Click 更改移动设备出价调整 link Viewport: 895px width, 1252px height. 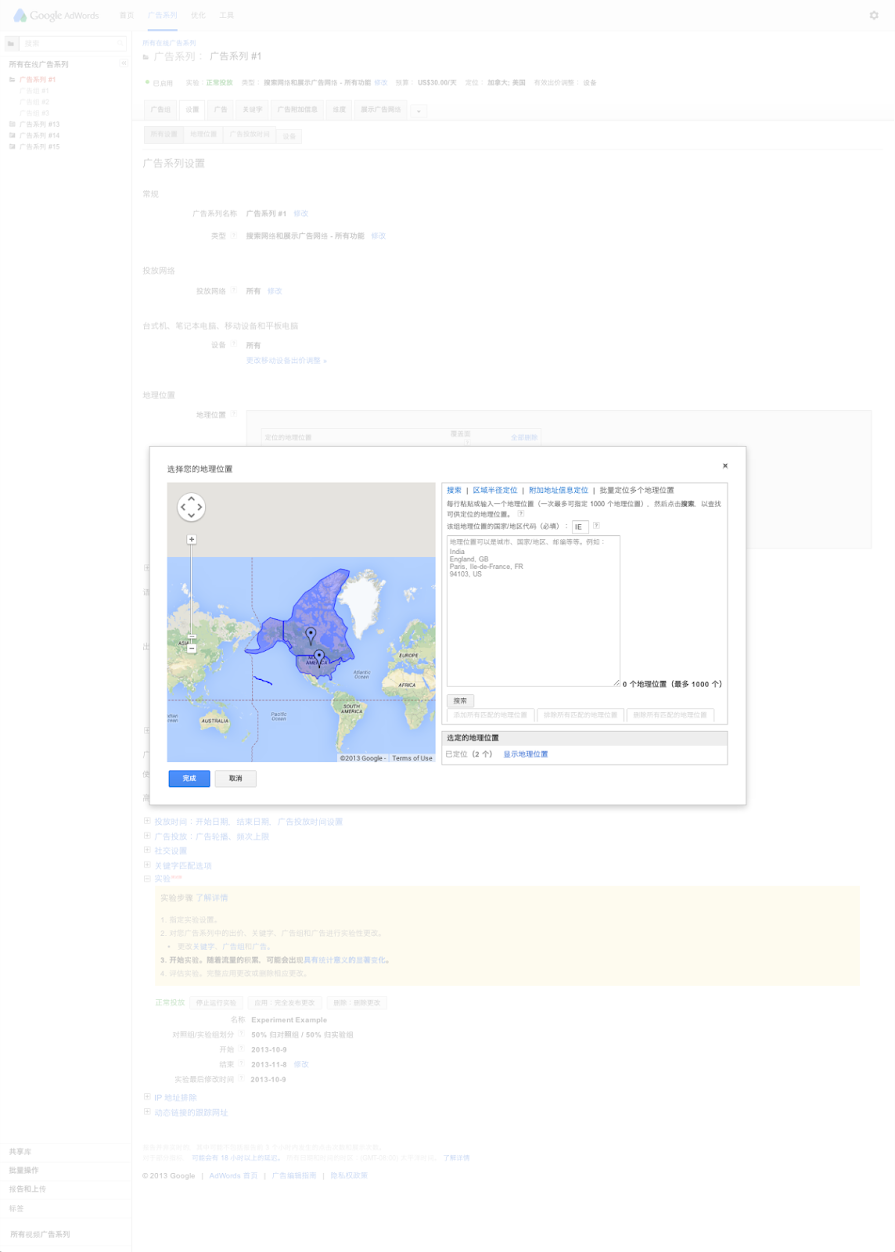click(x=286, y=360)
